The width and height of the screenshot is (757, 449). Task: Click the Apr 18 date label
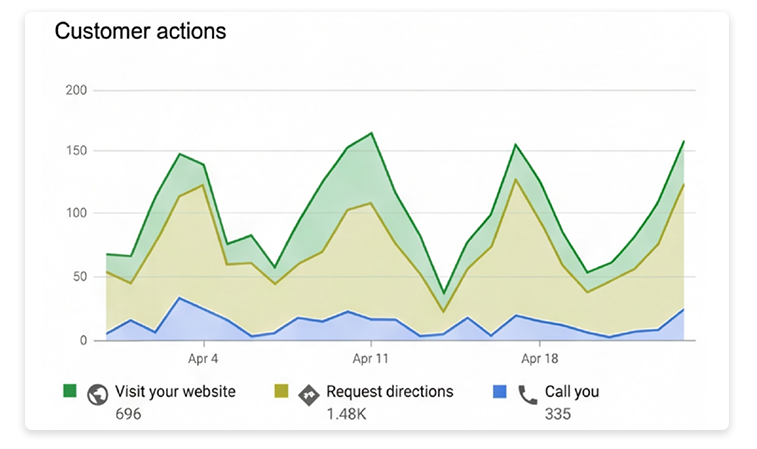(539, 358)
